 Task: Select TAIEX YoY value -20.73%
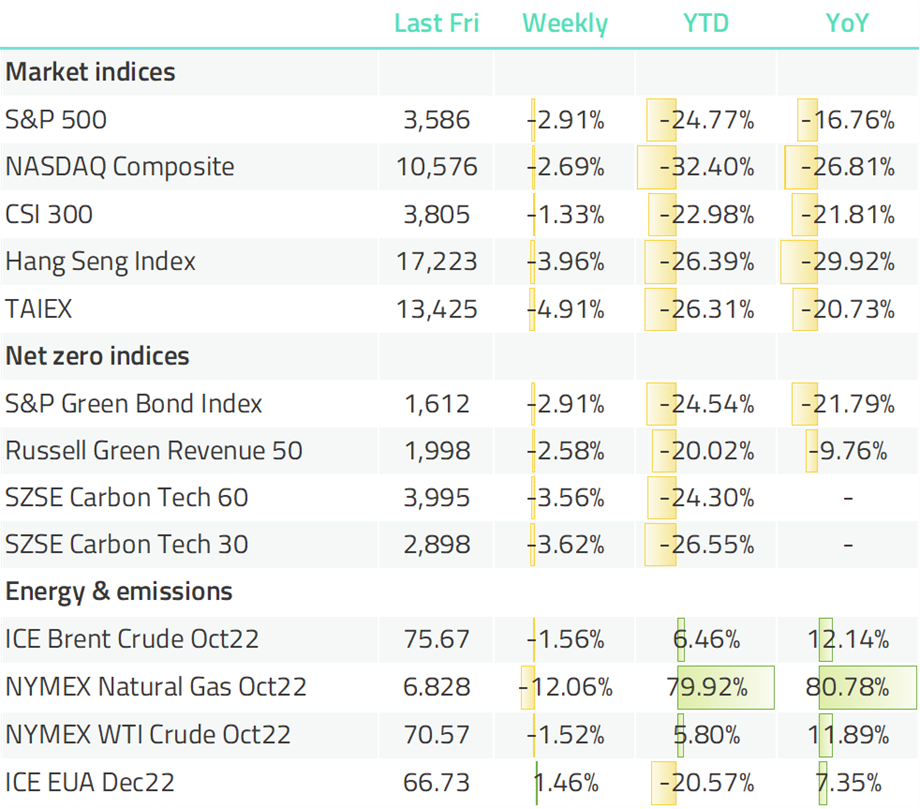pyautogui.click(x=848, y=309)
